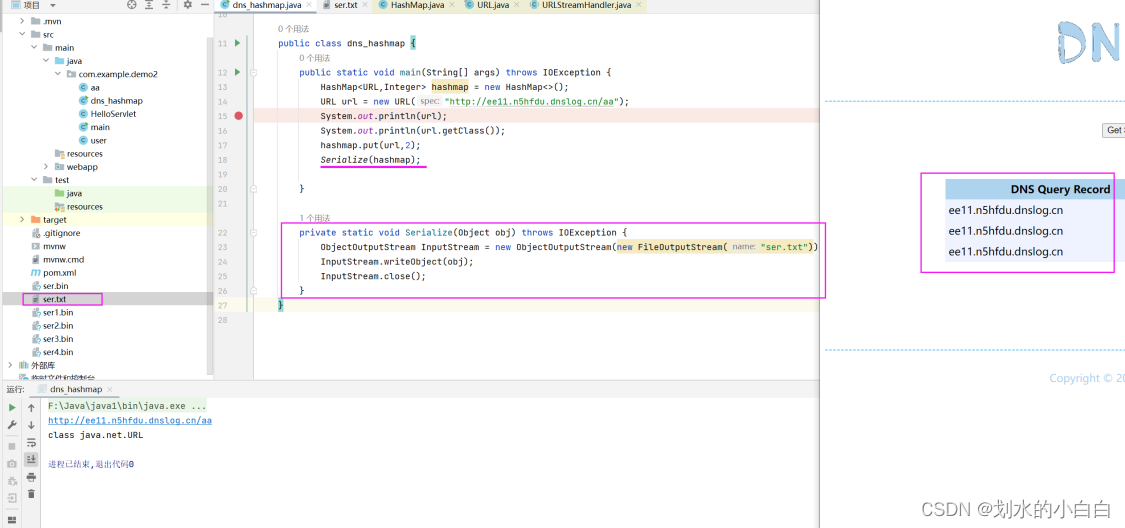Image resolution: width=1125 pixels, height=528 pixels.
Task: Toggle breakpoint on line 15
Action: 238,116
